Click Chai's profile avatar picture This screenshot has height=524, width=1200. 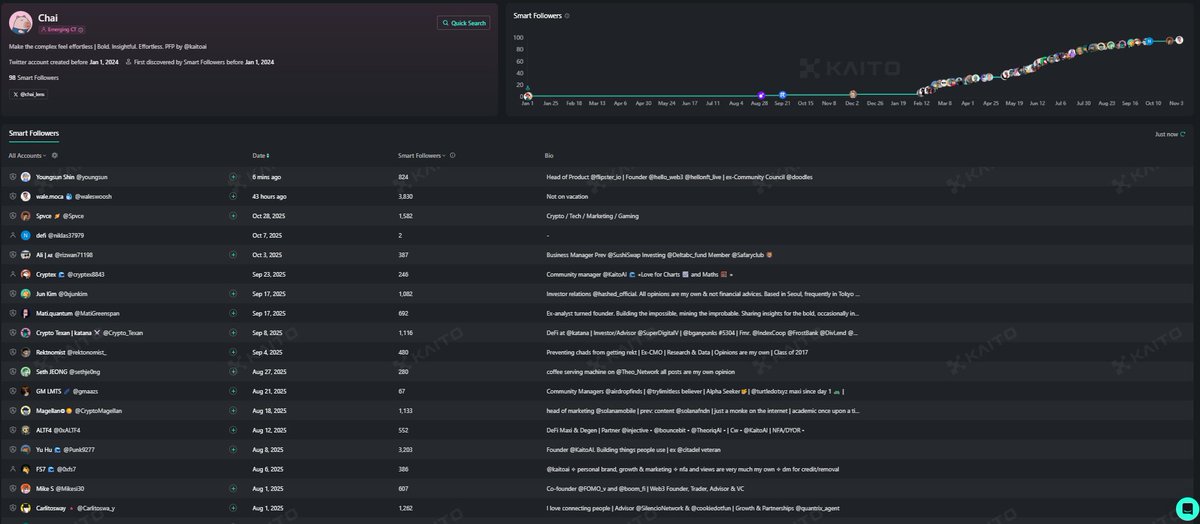click(x=20, y=23)
